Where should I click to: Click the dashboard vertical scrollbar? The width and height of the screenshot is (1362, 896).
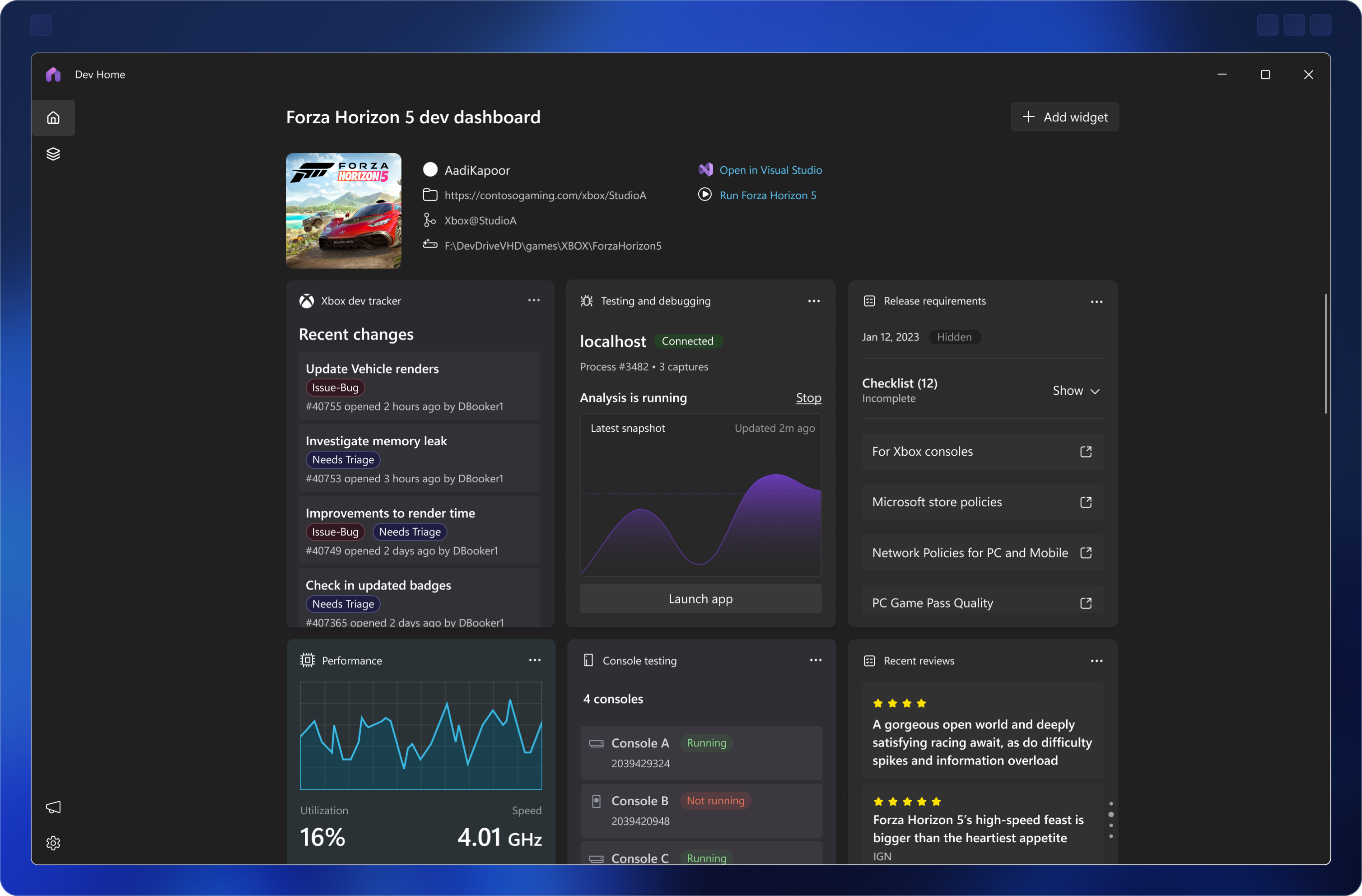point(1325,354)
